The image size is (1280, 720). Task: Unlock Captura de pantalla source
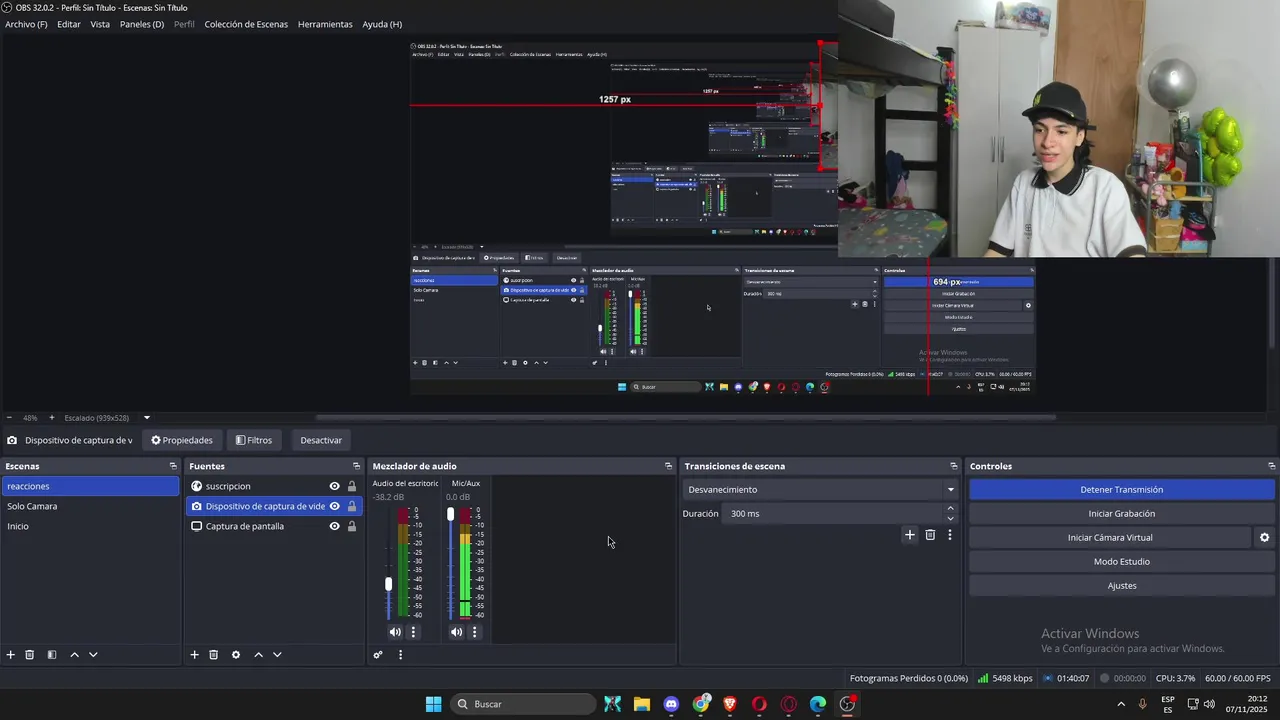pyautogui.click(x=352, y=526)
